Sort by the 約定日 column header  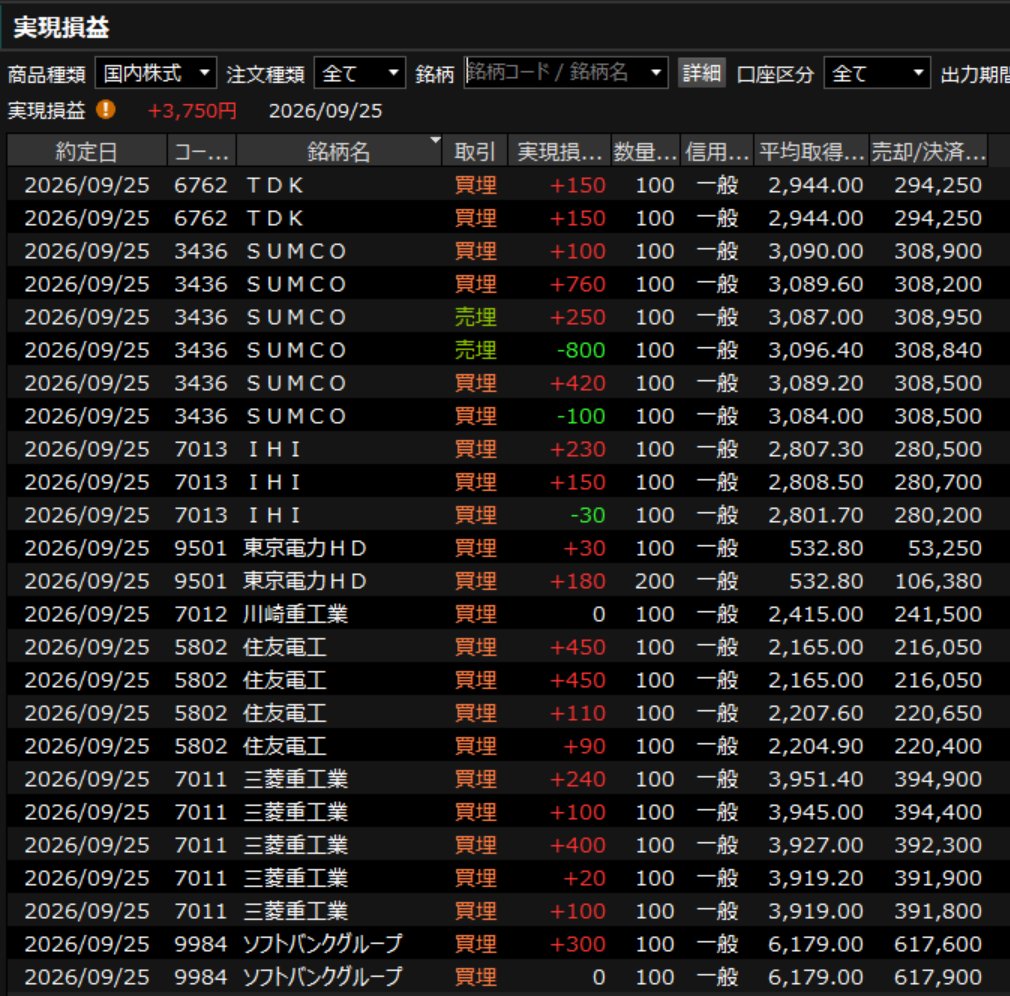coord(87,151)
